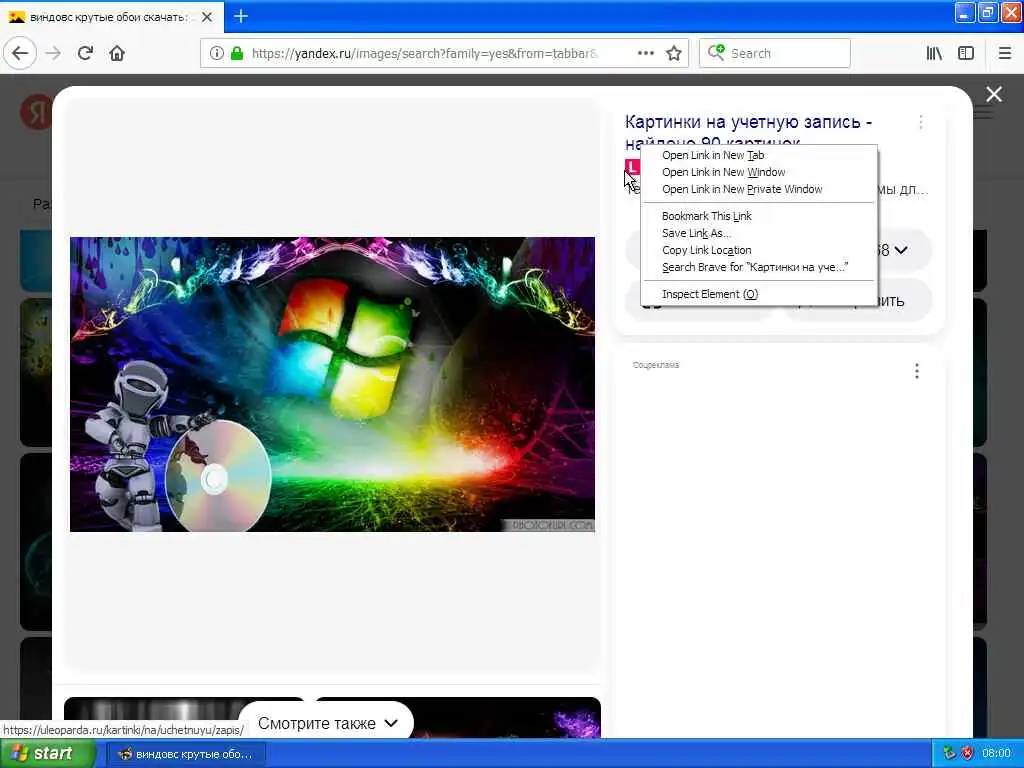
Task: Open options dots beside image title
Action: [921, 122]
